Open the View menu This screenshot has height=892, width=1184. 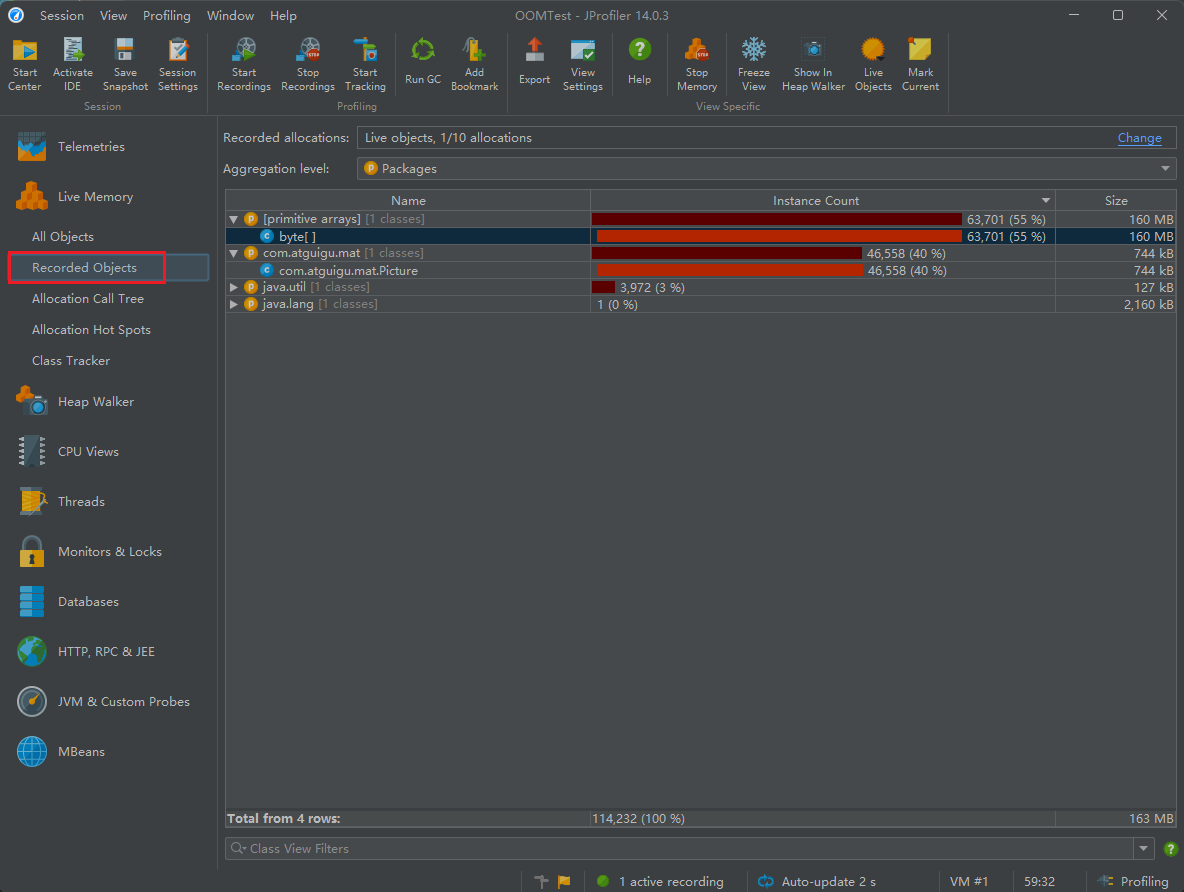tap(113, 15)
